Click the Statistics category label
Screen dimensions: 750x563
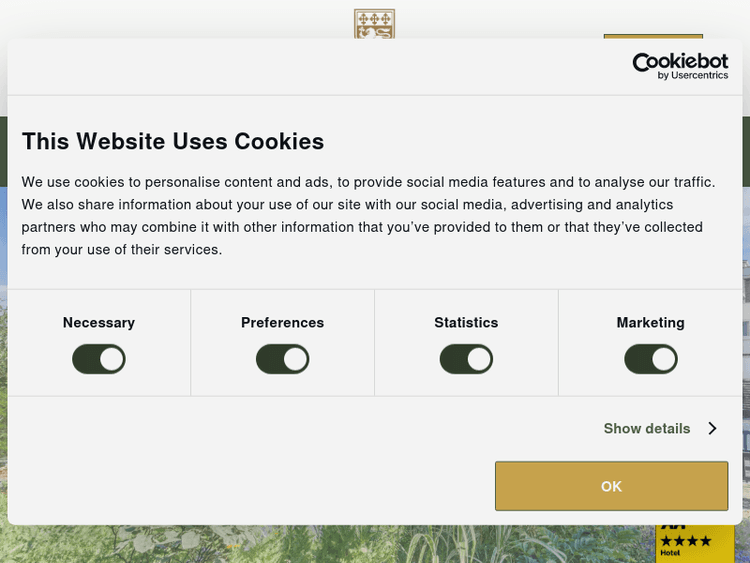coord(466,323)
